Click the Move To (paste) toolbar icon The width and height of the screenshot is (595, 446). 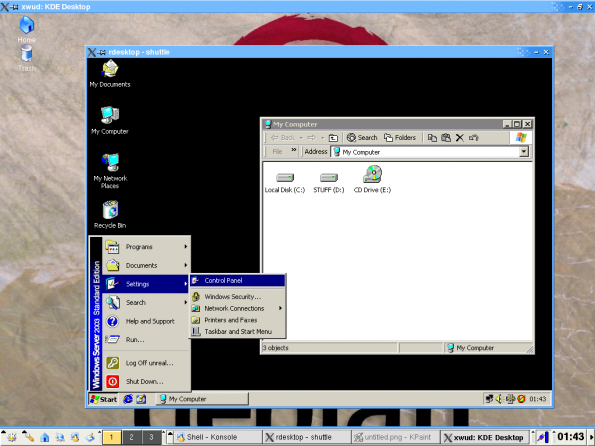pos(446,137)
